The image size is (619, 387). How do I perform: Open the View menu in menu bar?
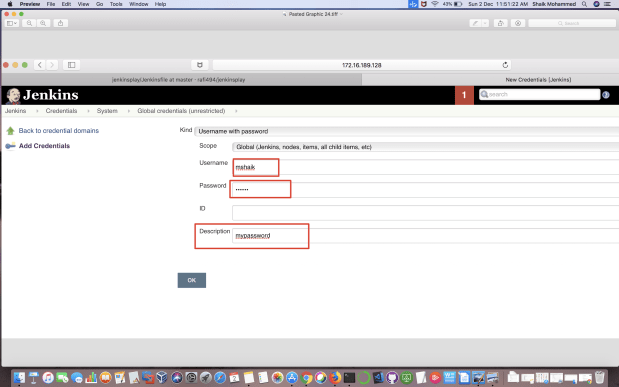(83, 4)
